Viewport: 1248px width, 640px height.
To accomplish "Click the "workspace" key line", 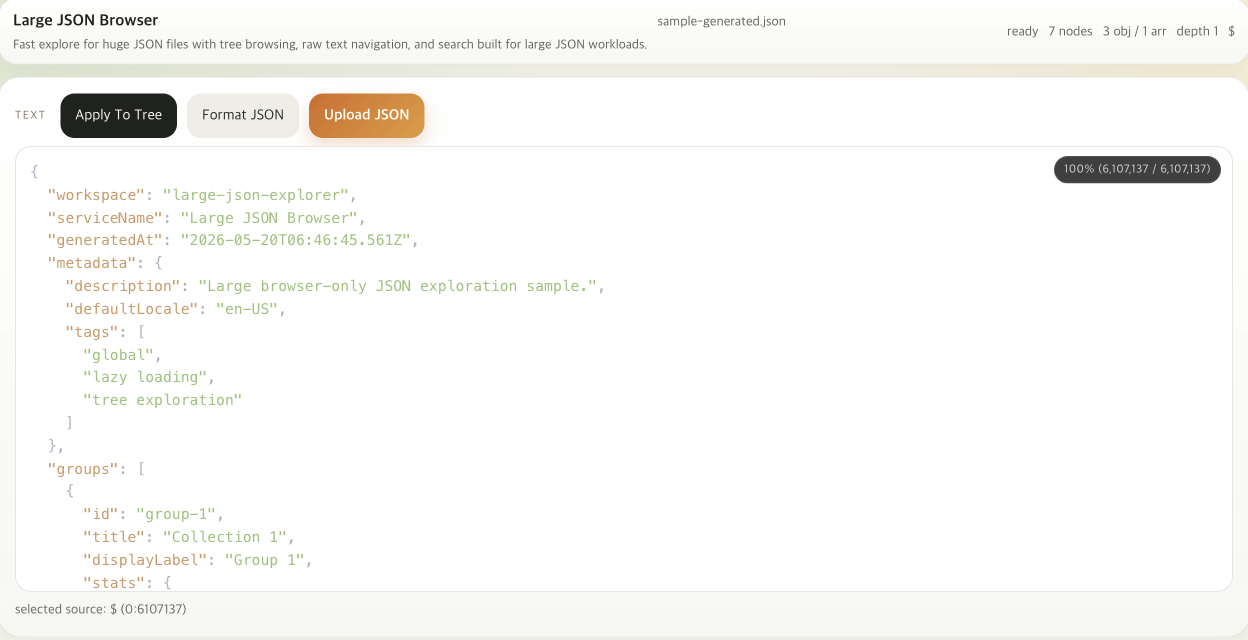I will 202,195.
